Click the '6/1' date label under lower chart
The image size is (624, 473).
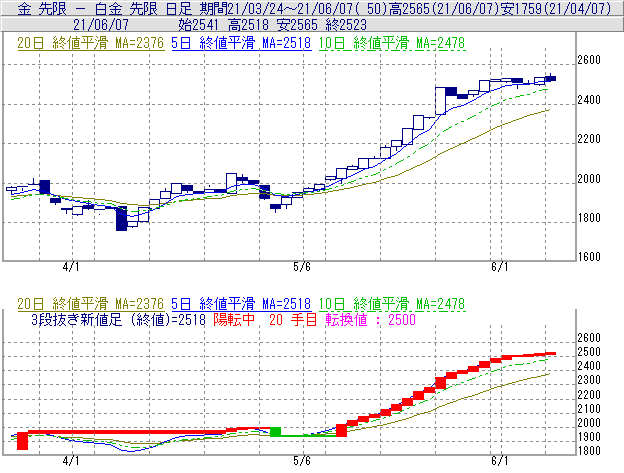[x=499, y=461]
